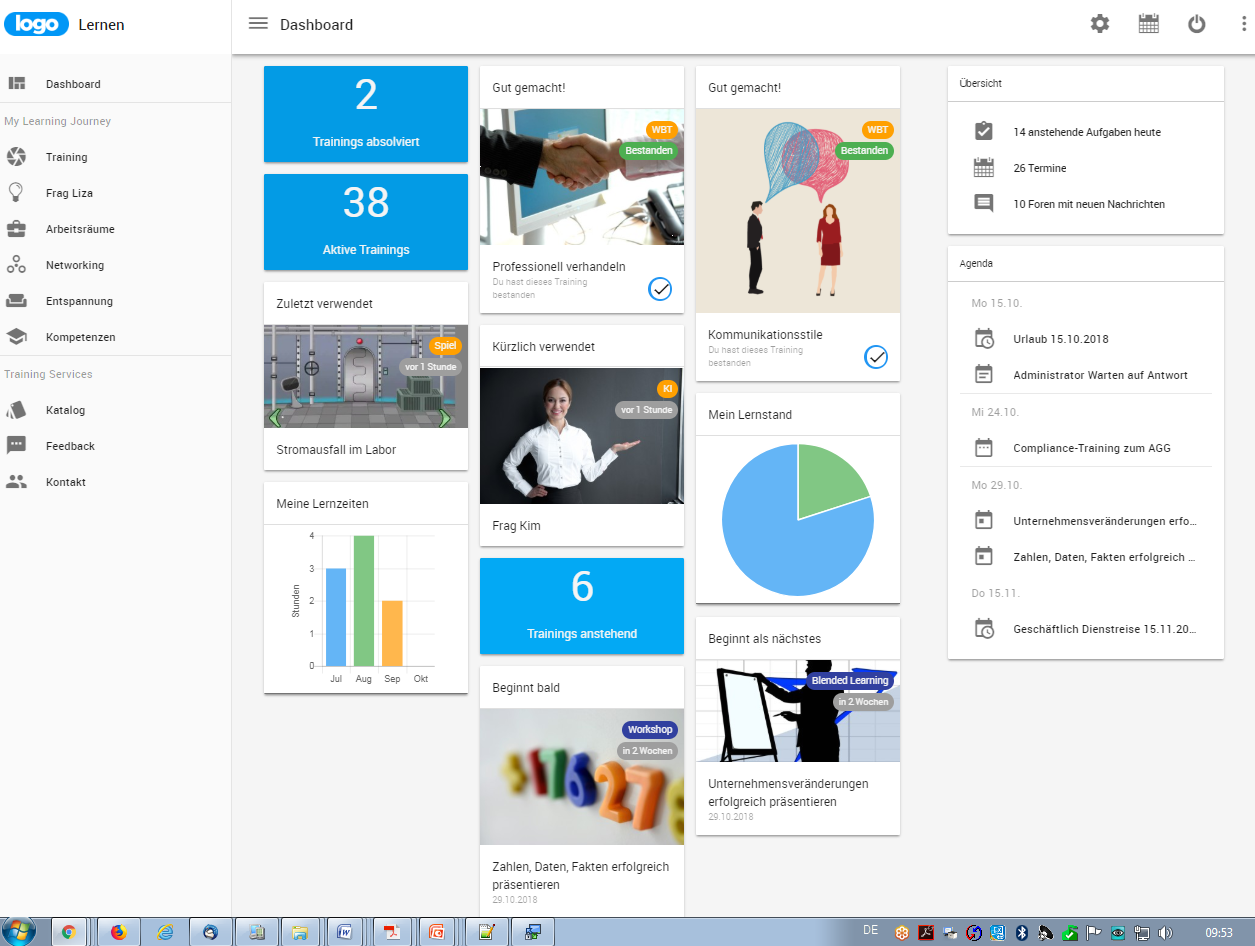This screenshot has height=946, width=1255.
Task: Open the Frag Kim thumbnail image
Action: pos(582,436)
